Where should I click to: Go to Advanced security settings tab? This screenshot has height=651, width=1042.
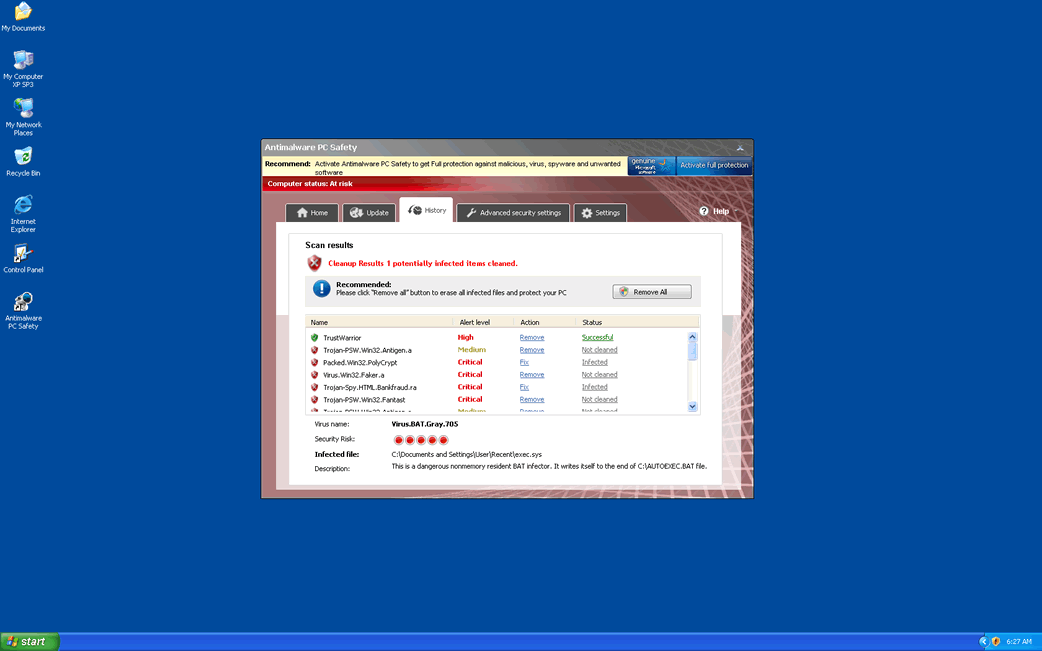[513, 213]
